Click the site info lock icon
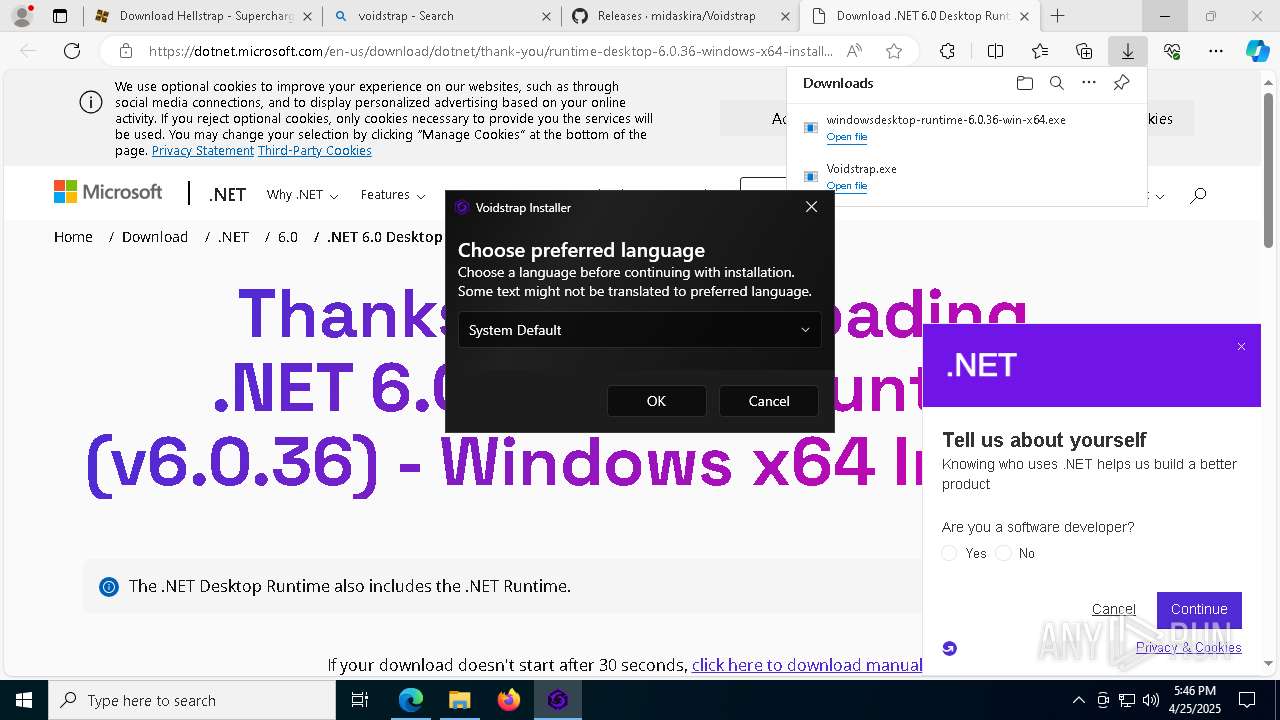The height and width of the screenshot is (720, 1280). 125,51
